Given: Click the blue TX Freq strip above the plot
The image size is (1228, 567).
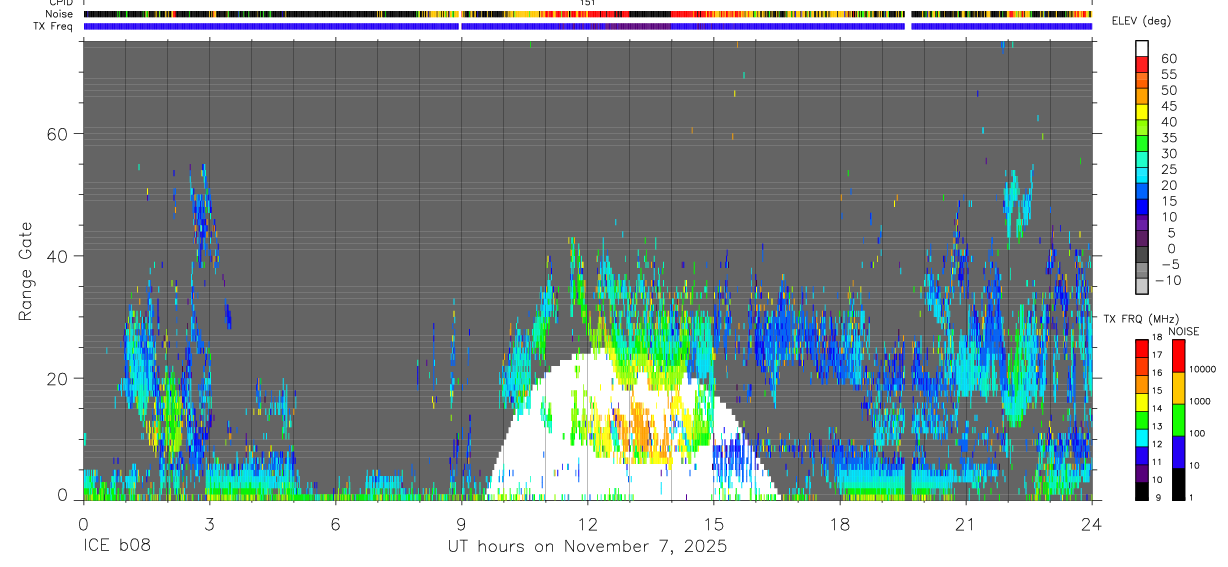Looking at the screenshot, I should 588,26.
